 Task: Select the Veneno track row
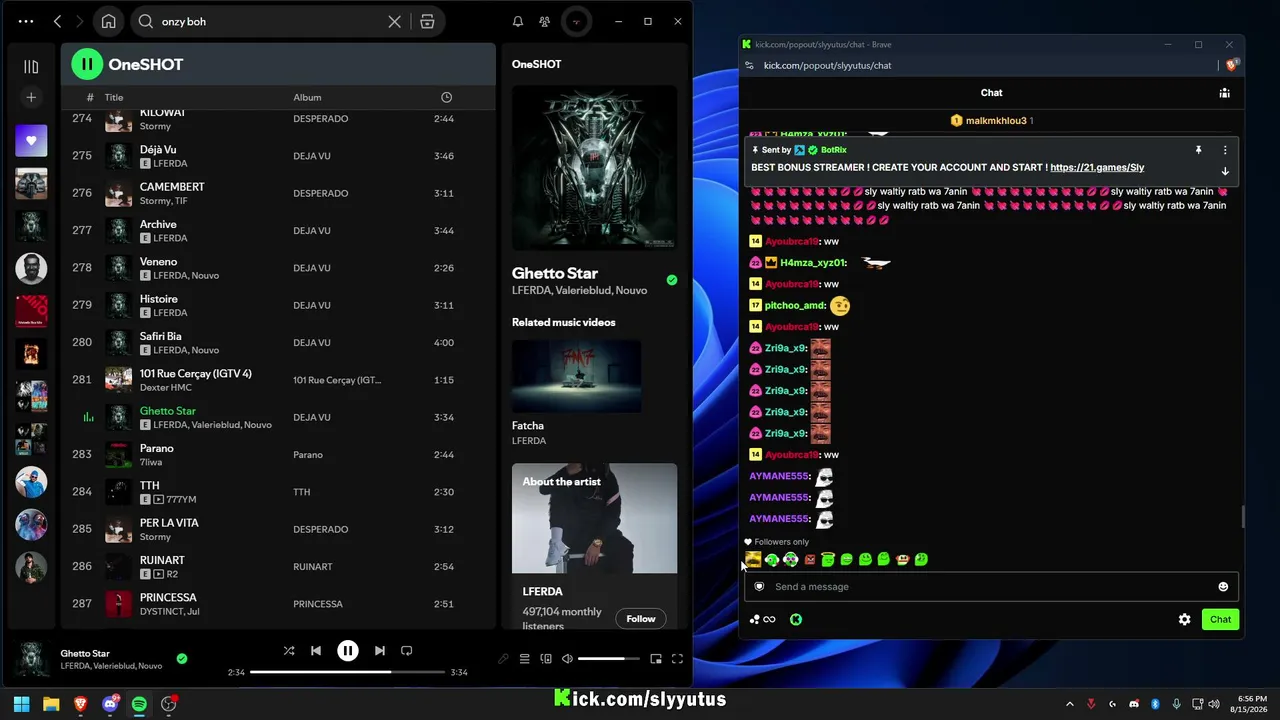click(278, 268)
